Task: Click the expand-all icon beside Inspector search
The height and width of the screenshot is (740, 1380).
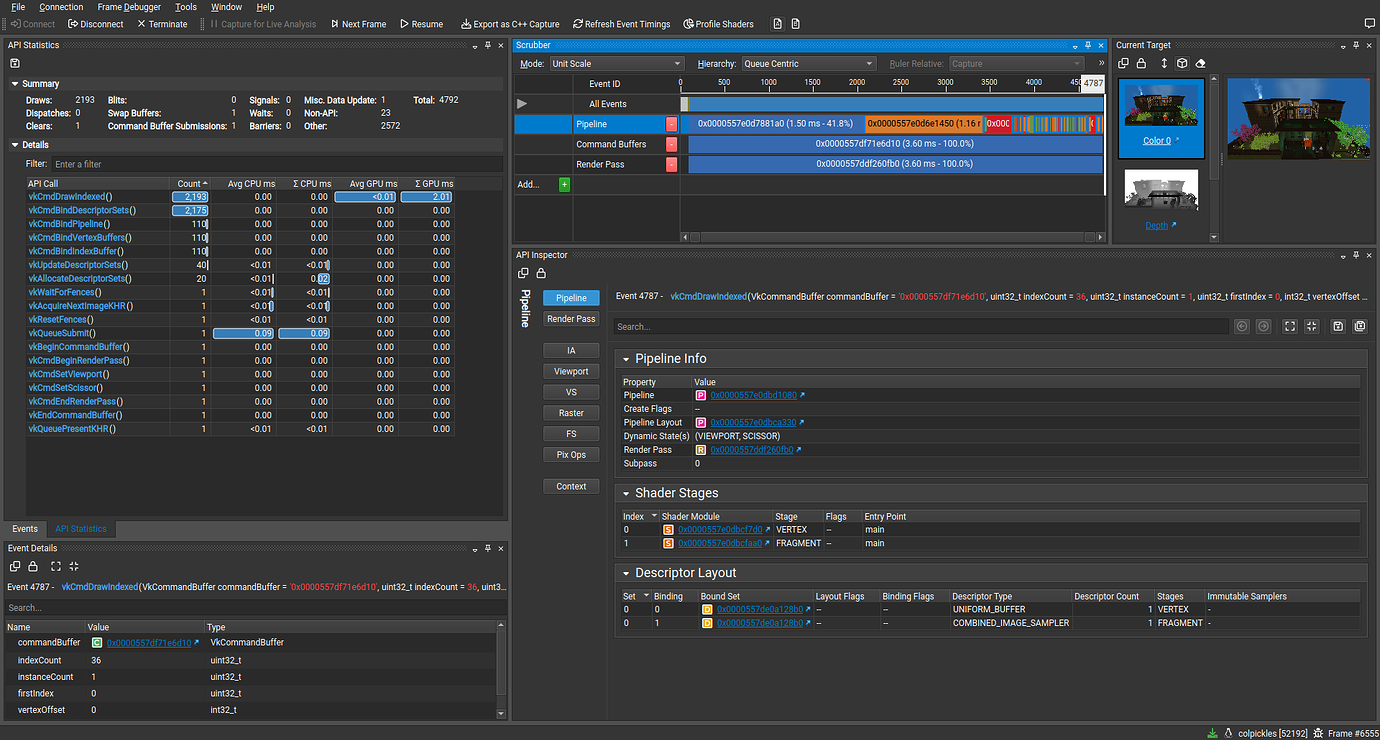Action: tap(1290, 326)
